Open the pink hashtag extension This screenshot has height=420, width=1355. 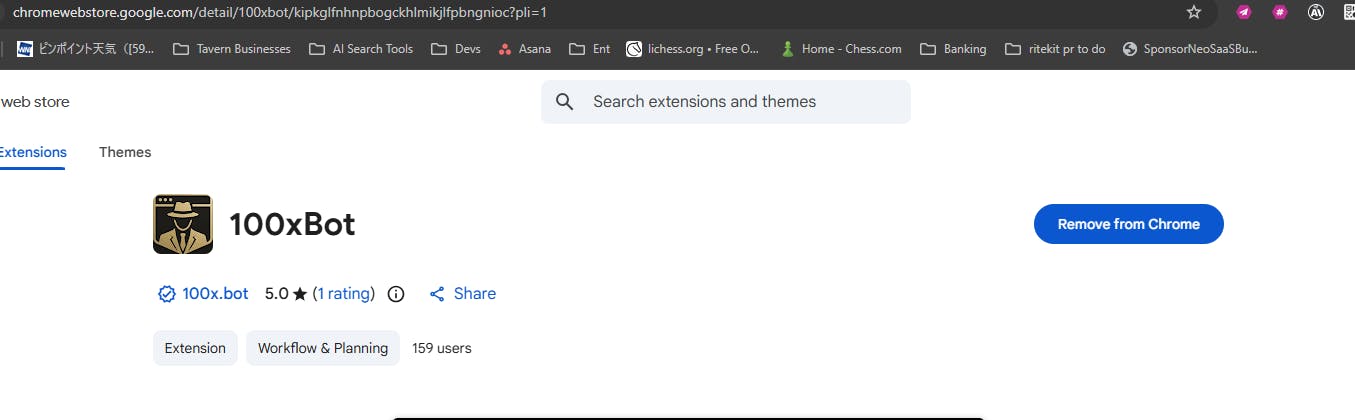pyautogui.click(x=1280, y=12)
